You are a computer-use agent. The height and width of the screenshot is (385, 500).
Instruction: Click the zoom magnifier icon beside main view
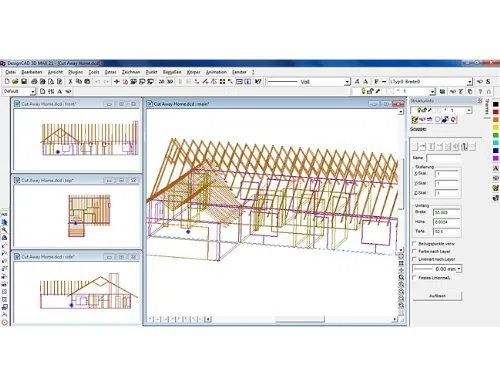(x=401, y=277)
